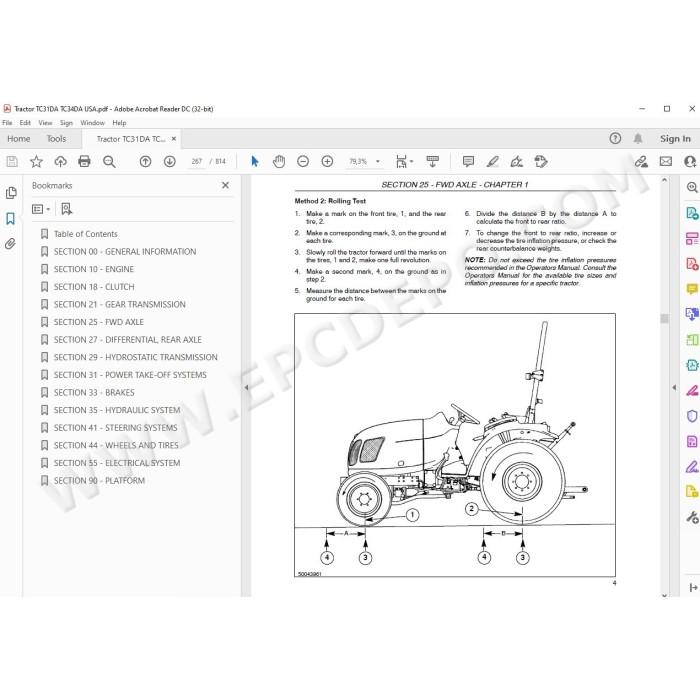The image size is (700, 700).
Task: Select SECTION 35 - HYDRAULIC SYSTEM bookmark
Action: (x=117, y=410)
